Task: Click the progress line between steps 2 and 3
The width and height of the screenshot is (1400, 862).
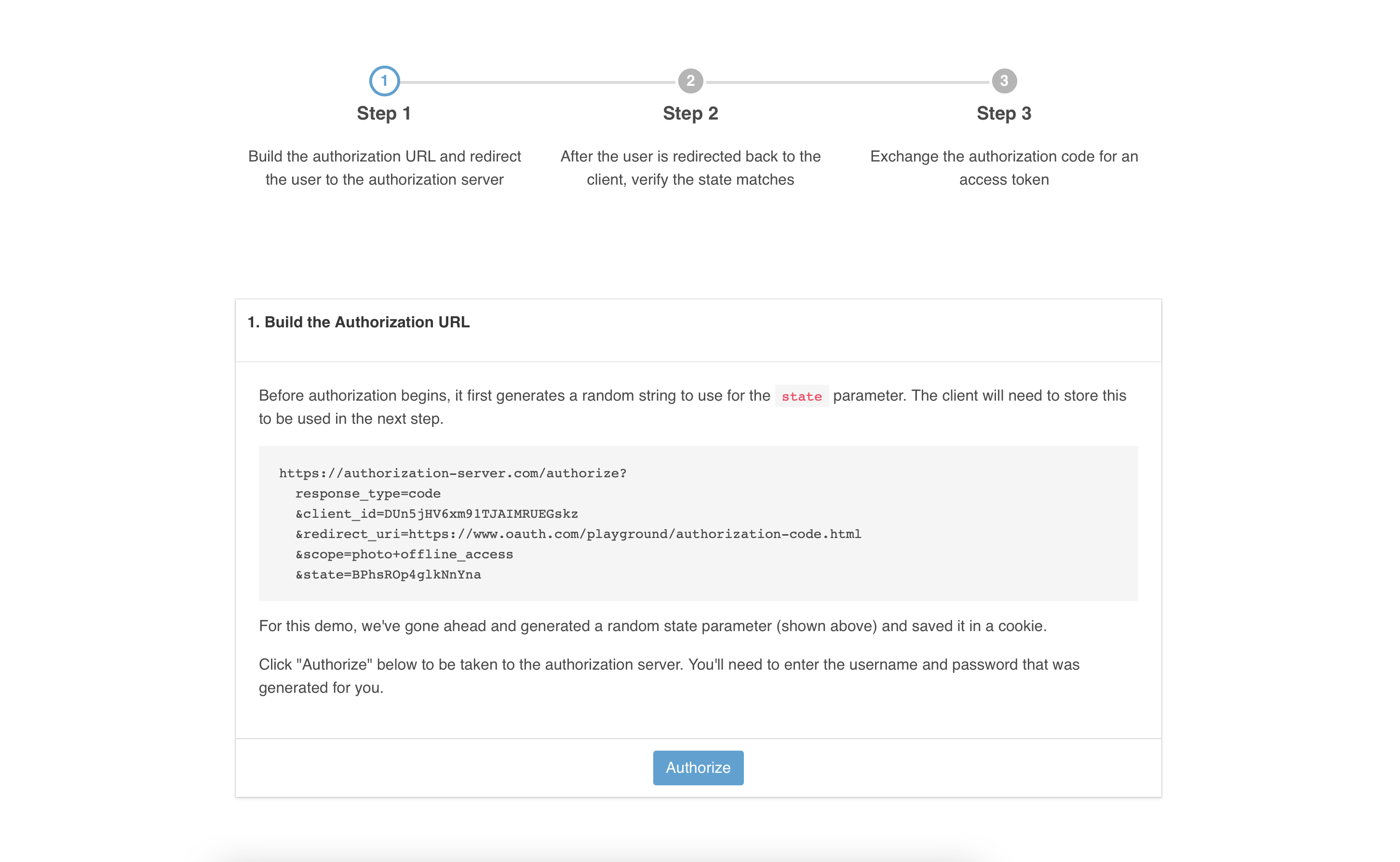Action: 847,82
